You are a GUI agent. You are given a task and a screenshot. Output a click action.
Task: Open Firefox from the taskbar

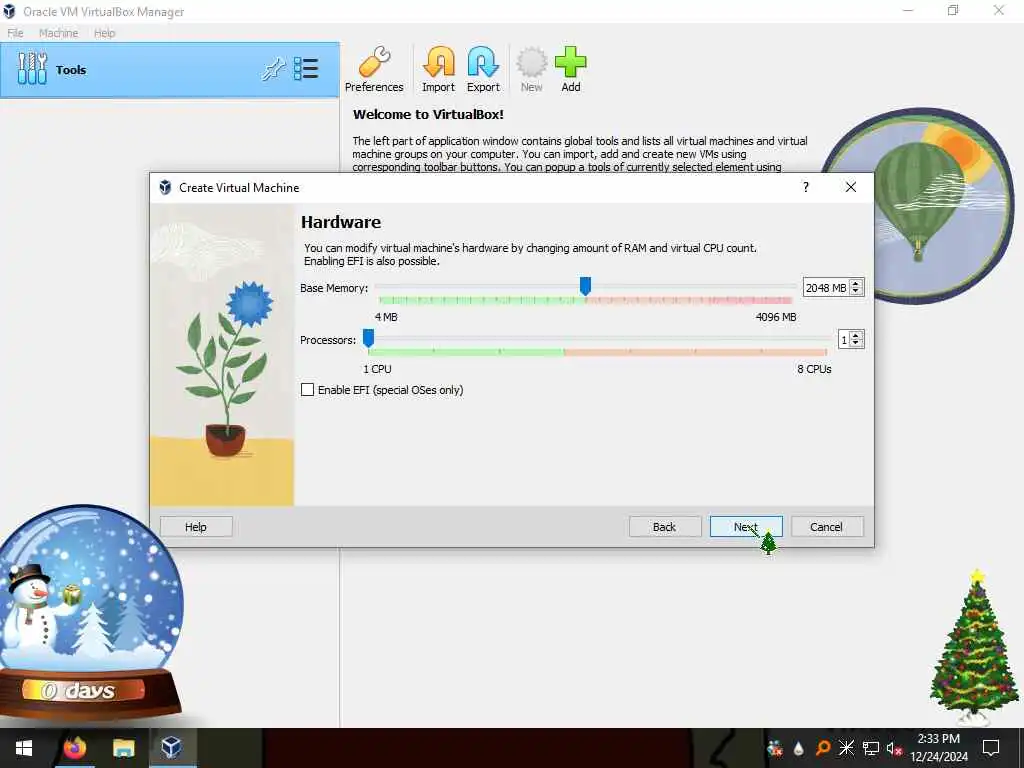pyautogui.click(x=74, y=748)
